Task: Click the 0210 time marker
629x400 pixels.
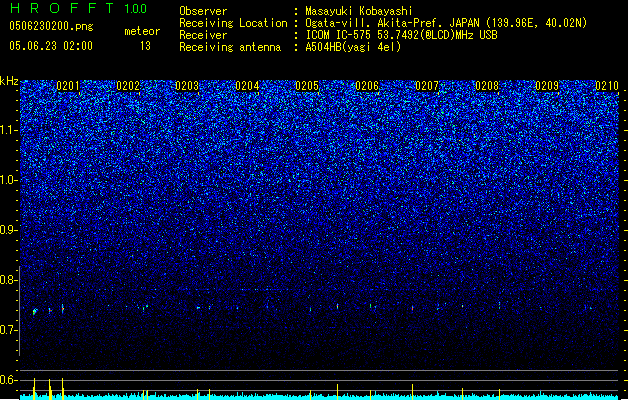Action: [x=607, y=86]
